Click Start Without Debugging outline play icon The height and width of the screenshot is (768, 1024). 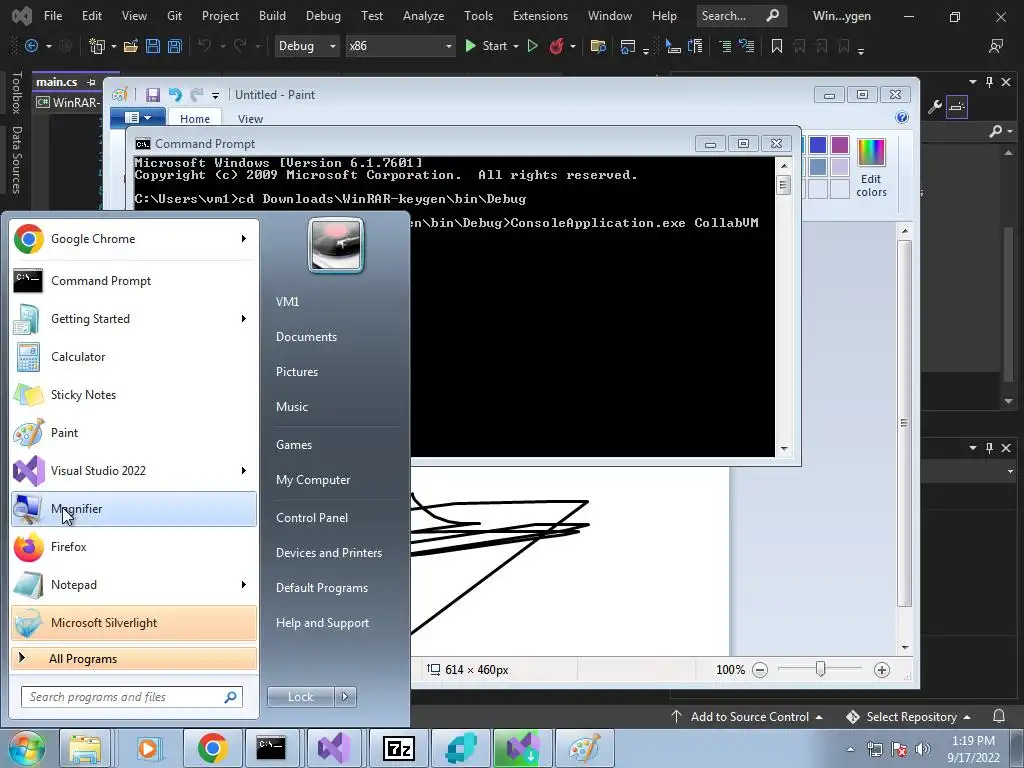point(532,46)
